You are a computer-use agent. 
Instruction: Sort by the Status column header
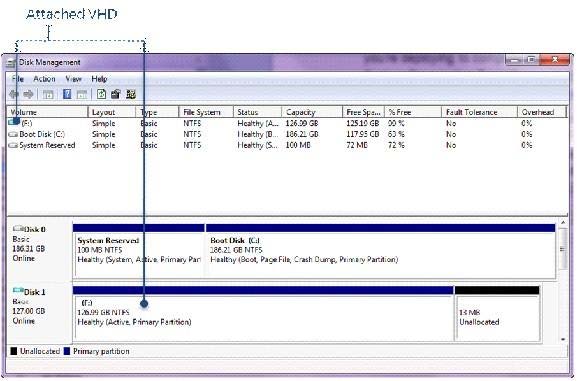[258, 112]
